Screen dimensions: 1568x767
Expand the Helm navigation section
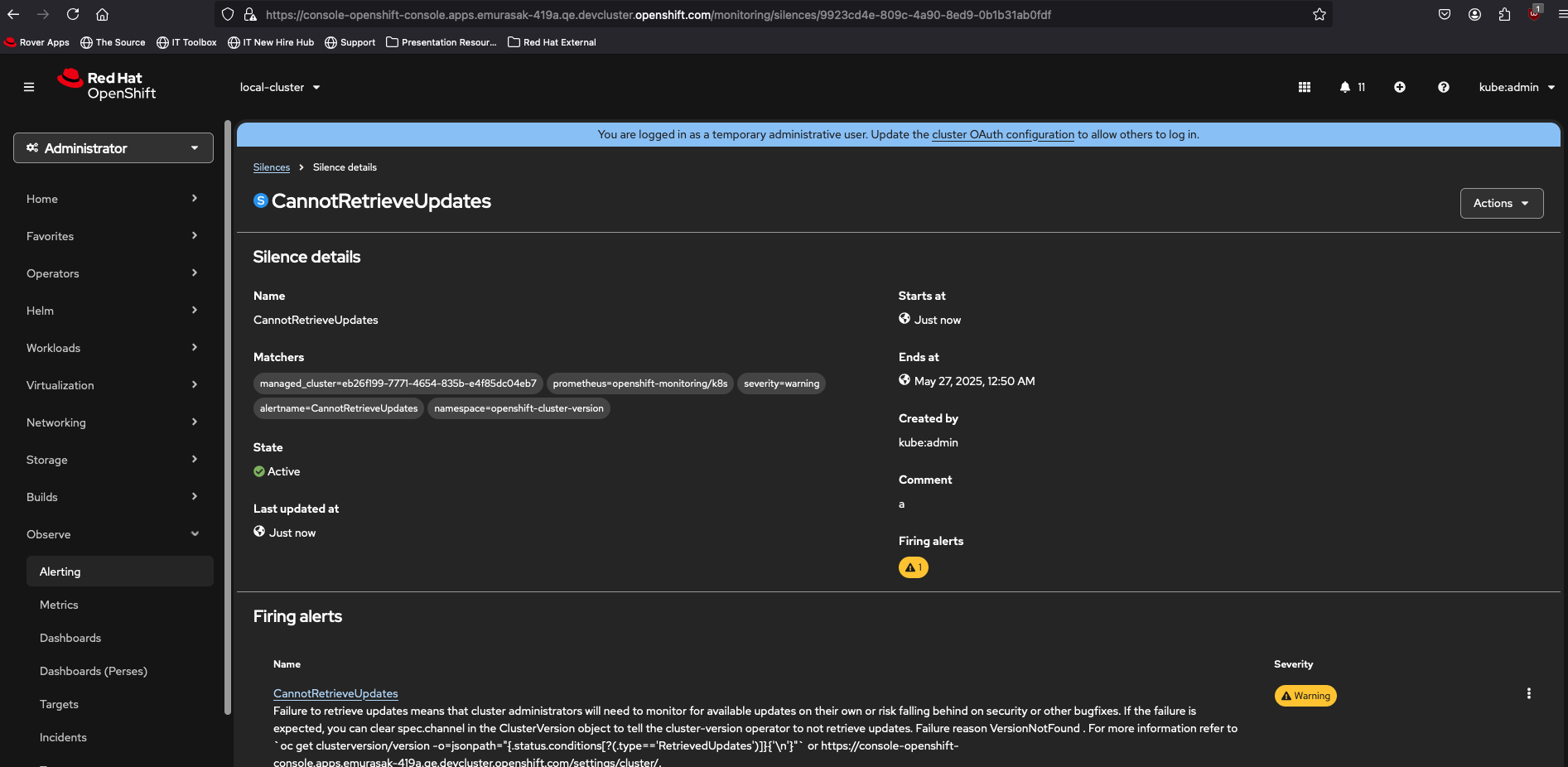(113, 311)
